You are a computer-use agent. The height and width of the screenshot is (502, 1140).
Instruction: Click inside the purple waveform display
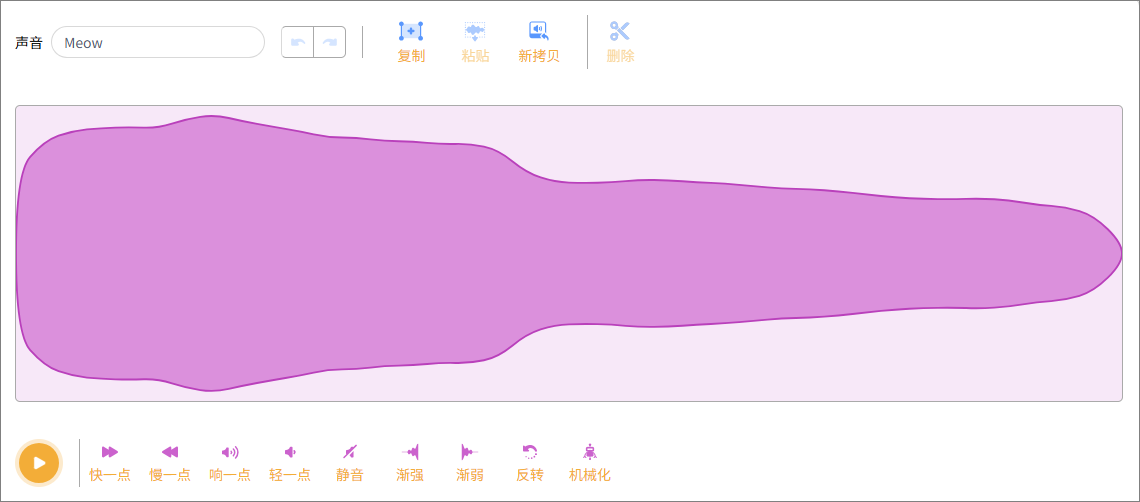[568, 253]
